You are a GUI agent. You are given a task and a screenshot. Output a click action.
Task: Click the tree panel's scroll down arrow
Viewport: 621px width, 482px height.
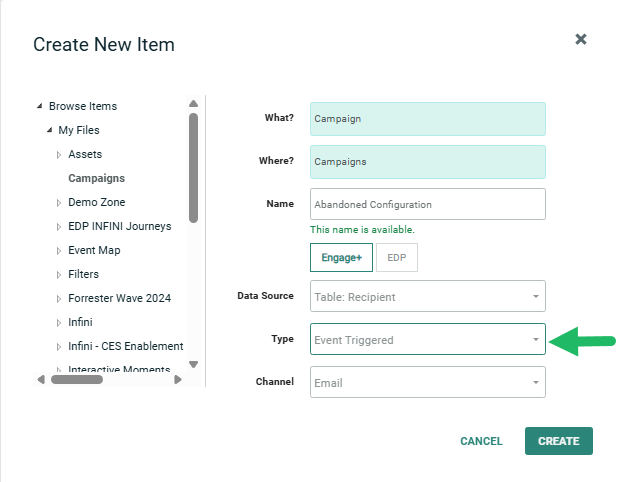(193, 364)
